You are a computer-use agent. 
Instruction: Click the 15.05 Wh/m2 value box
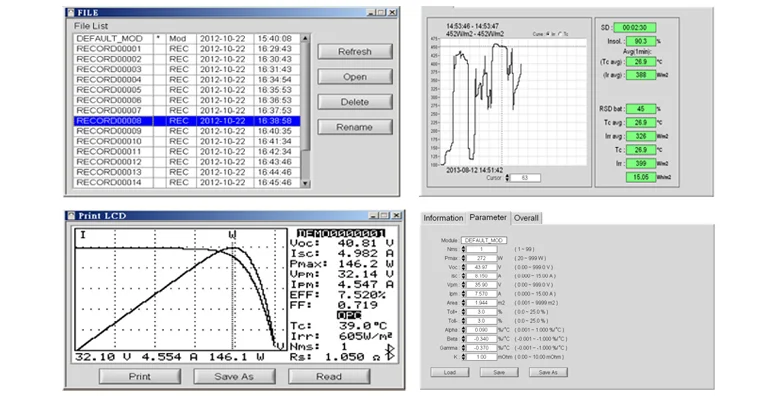click(641, 177)
